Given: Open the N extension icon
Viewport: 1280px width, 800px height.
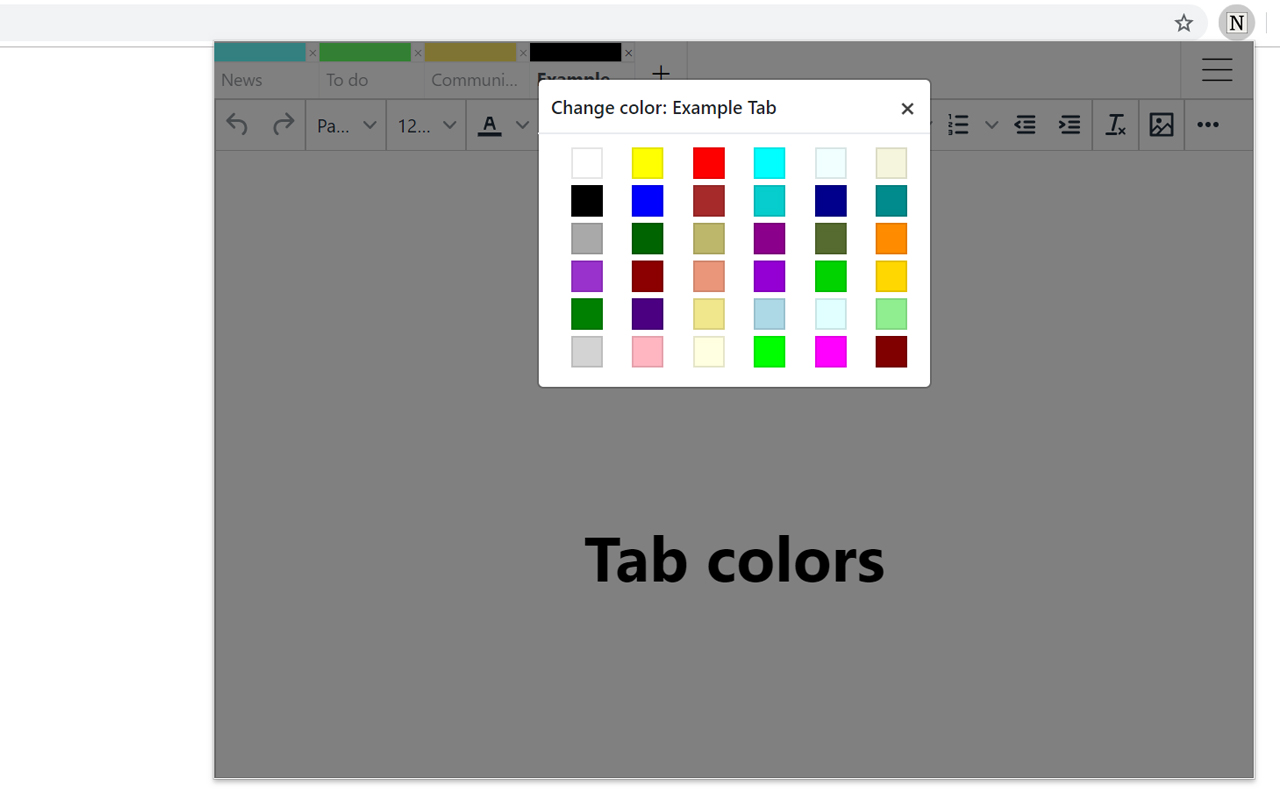Looking at the screenshot, I should pyautogui.click(x=1237, y=23).
